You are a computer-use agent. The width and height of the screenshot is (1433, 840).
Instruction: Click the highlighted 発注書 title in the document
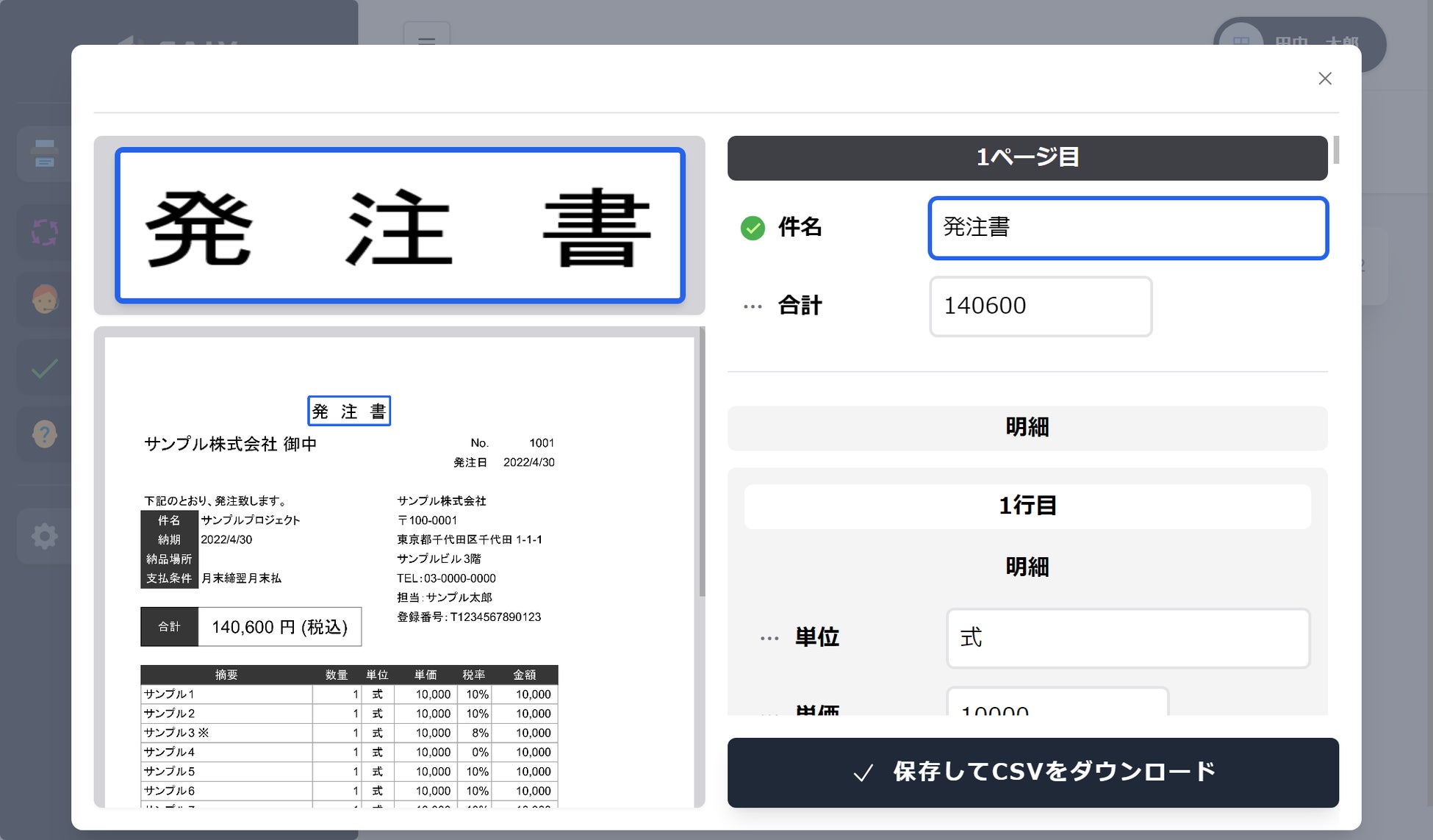click(348, 411)
